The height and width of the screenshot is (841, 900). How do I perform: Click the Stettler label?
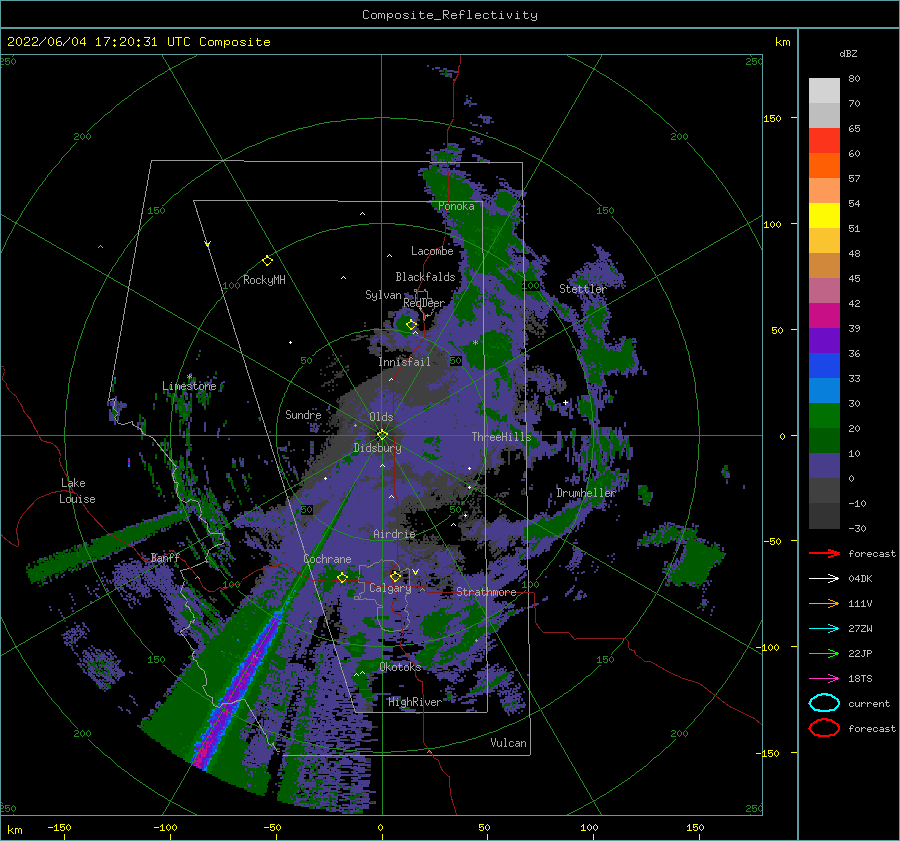tap(583, 289)
